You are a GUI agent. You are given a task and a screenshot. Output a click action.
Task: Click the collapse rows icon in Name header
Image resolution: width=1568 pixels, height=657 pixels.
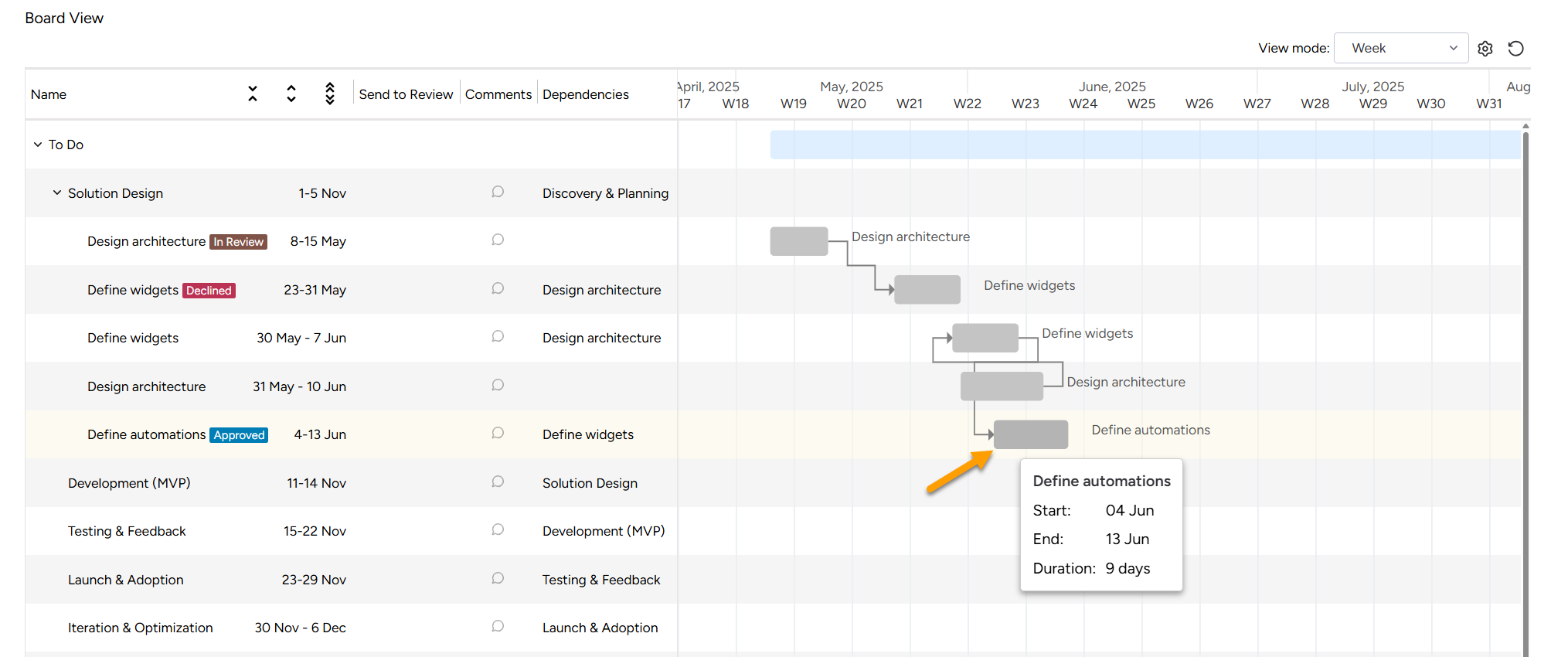click(253, 94)
